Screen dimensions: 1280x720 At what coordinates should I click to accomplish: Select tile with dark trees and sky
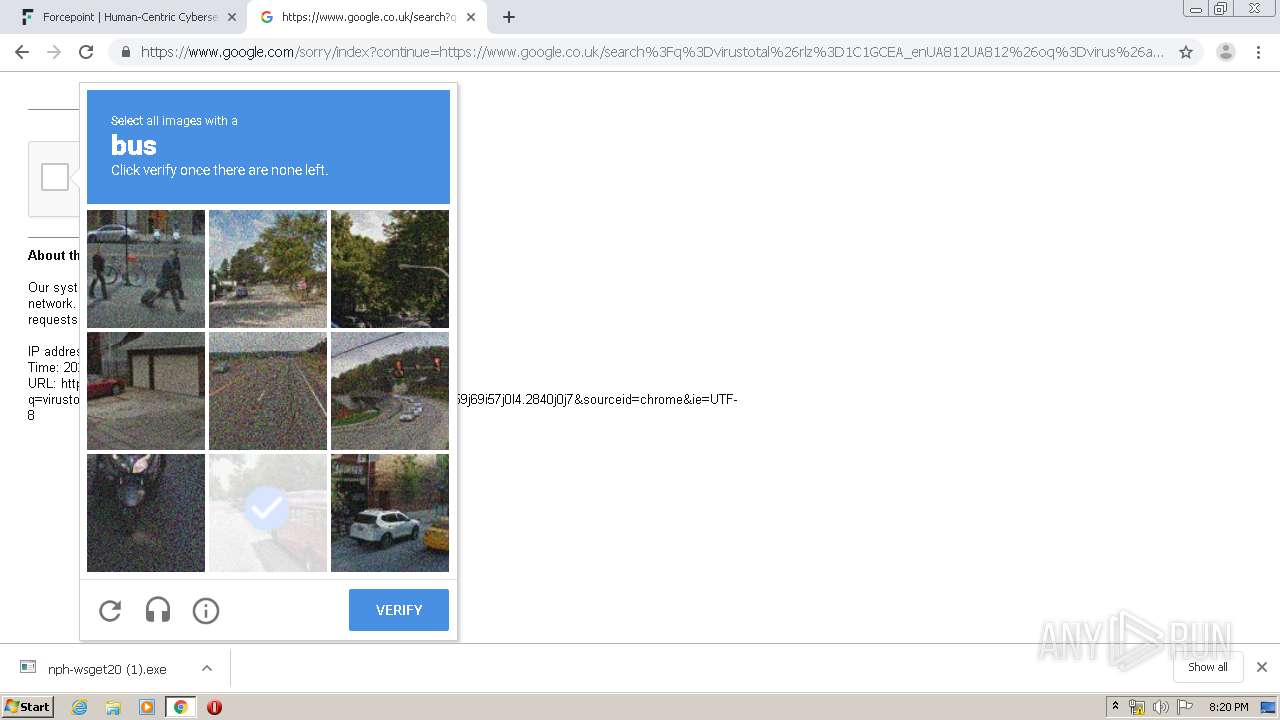(x=390, y=269)
